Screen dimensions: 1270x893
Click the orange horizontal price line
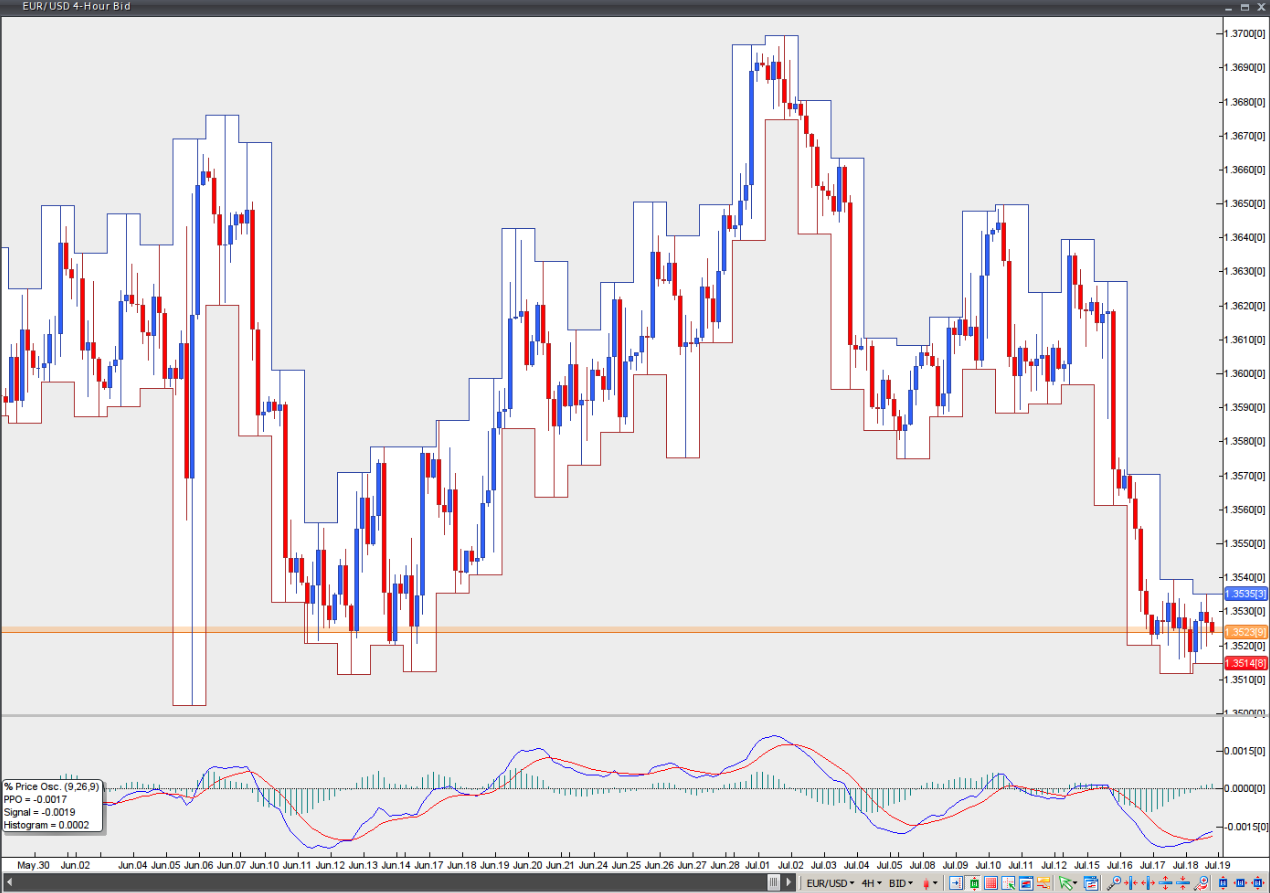[610, 631]
